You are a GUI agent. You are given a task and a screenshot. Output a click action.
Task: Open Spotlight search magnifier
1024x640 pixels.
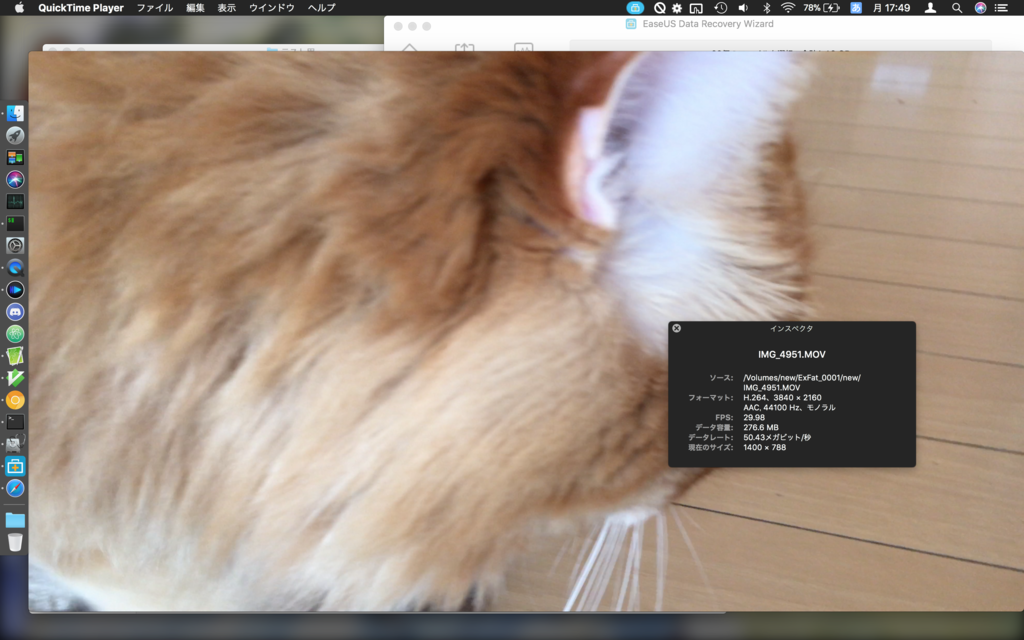tap(957, 8)
